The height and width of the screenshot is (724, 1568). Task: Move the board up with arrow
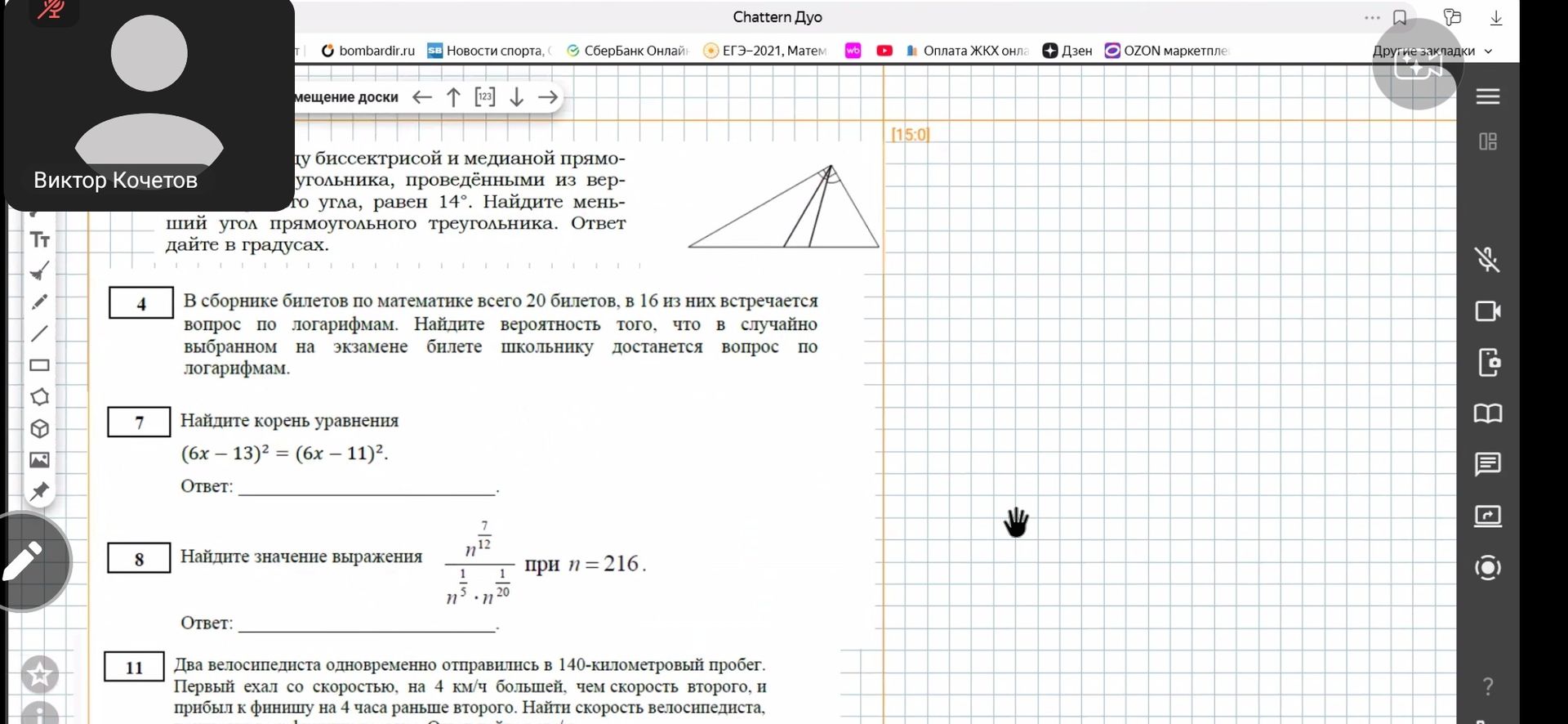[x=453, y=97]
